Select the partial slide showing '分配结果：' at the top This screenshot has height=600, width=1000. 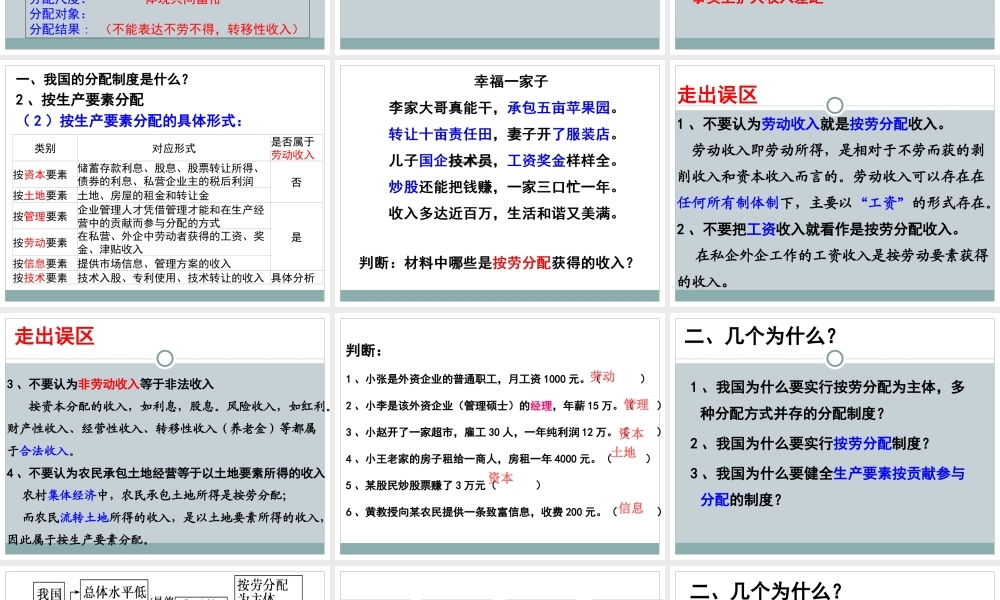point(165,24)
